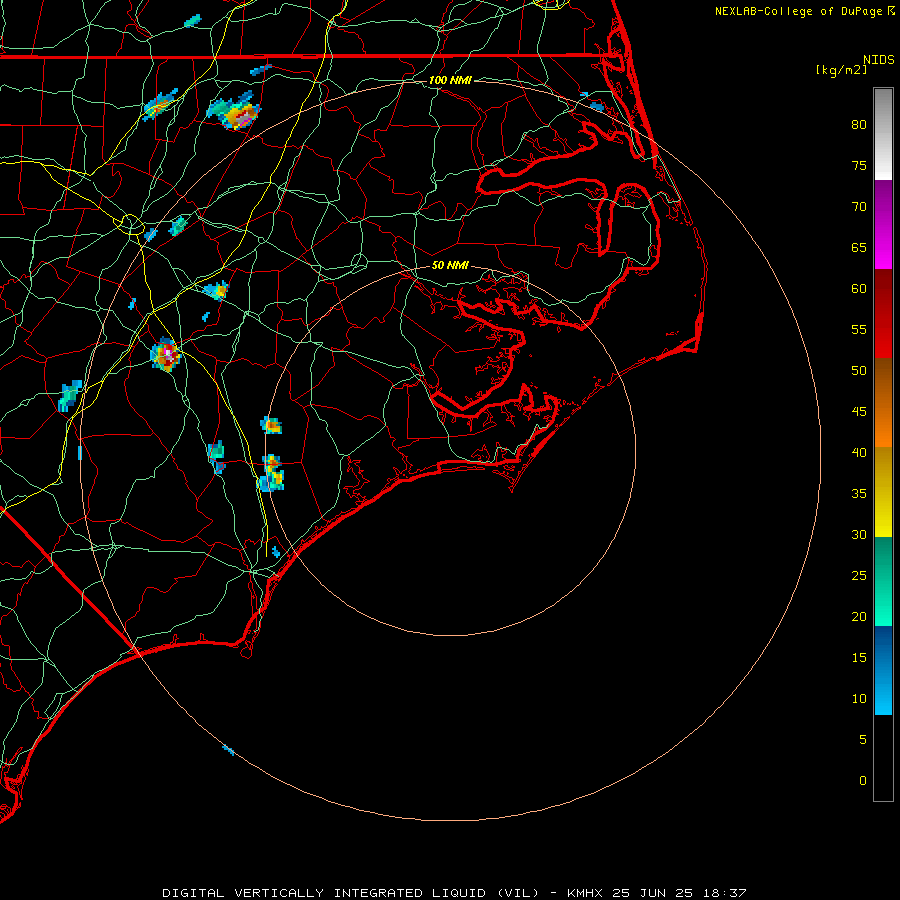
Task: Click the NEXLAB-College of DuPage label
Action: (799, 11)
